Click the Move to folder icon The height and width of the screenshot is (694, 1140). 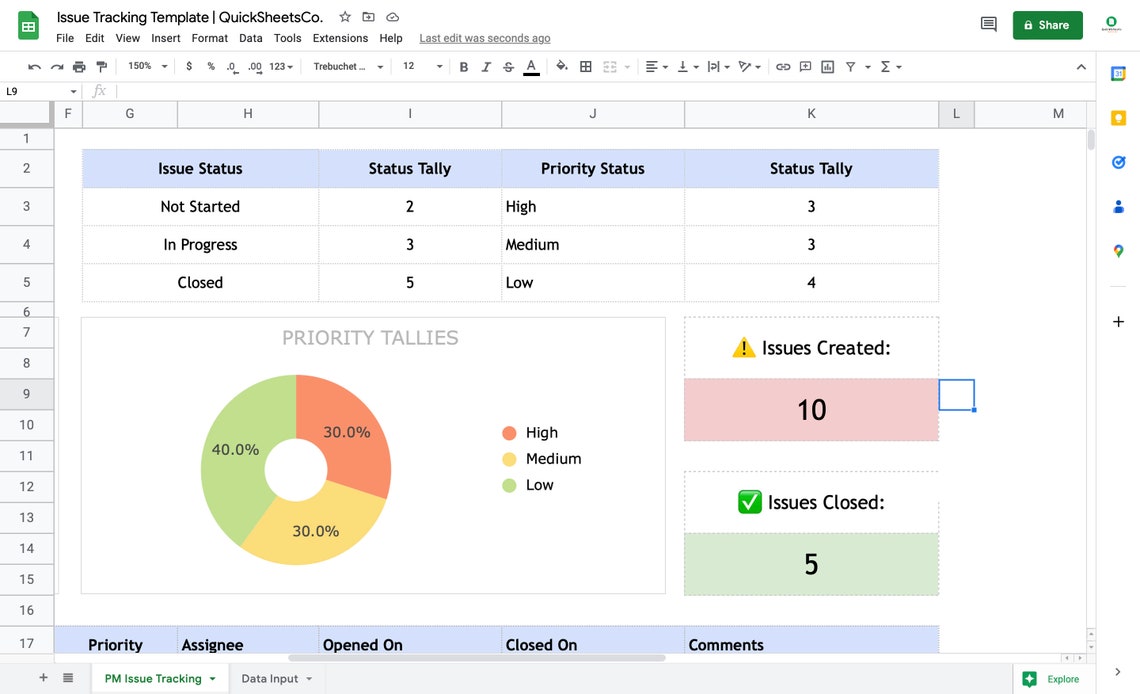369,17
